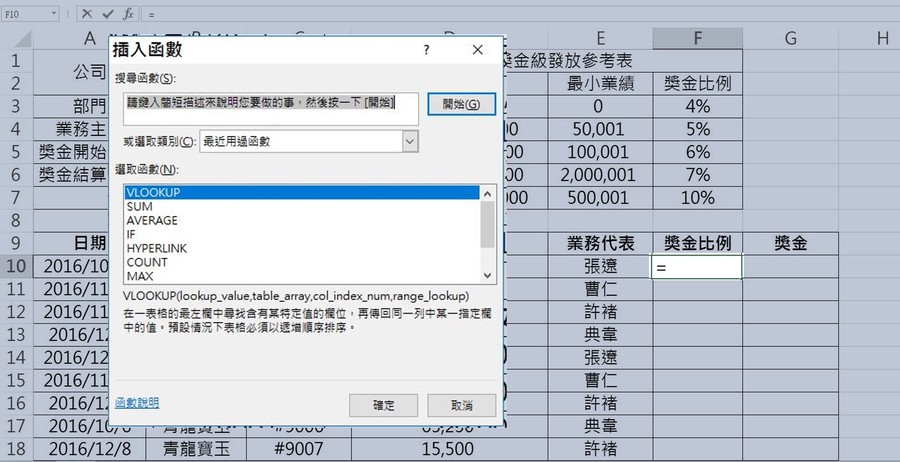Click cell E10 張遼
The image size is (900, 462).
point(600,266)
